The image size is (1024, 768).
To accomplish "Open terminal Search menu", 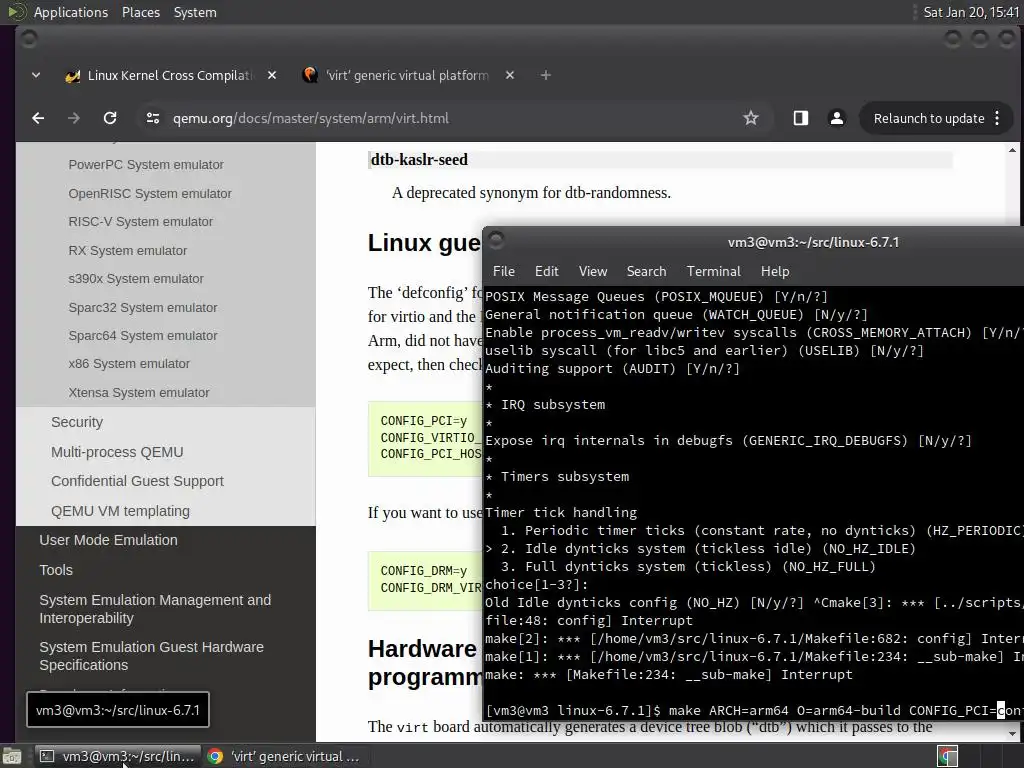I will tap(647, 271).
